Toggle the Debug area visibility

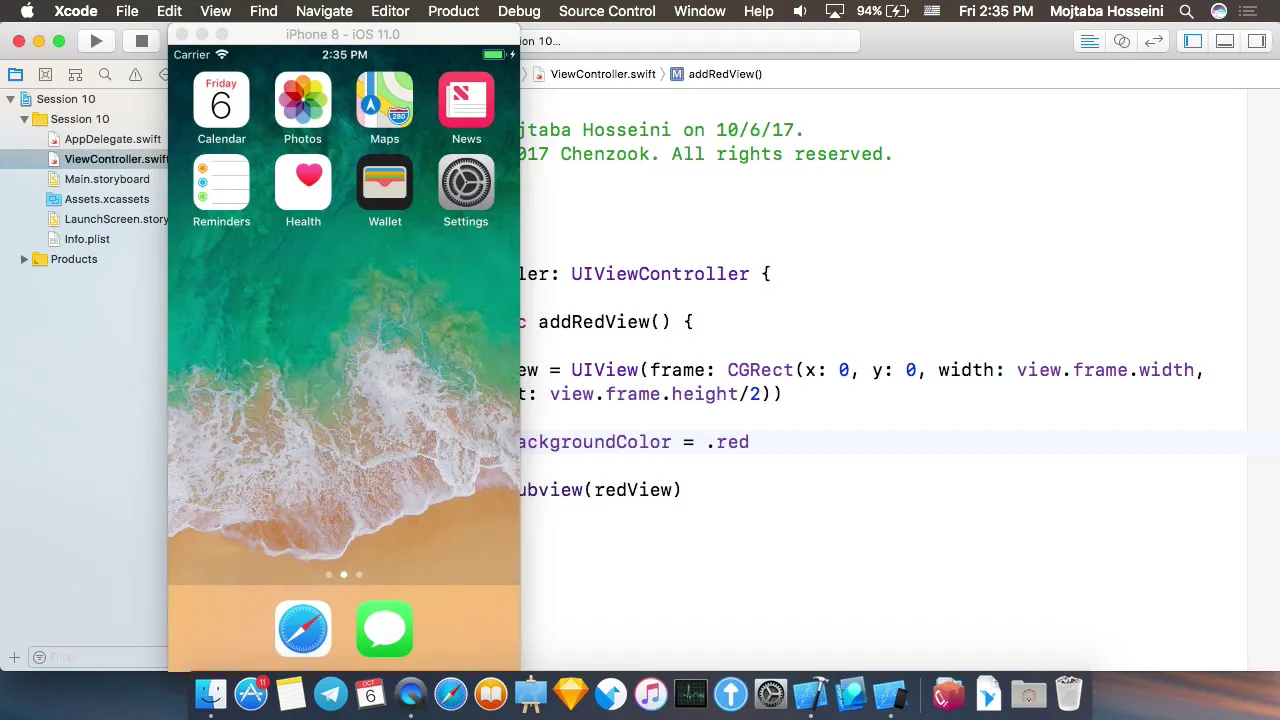coord(1225,41)
